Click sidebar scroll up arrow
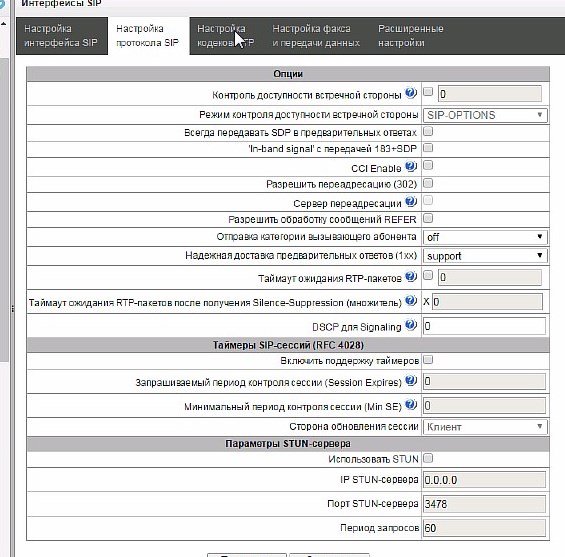 tap(4, 24)
